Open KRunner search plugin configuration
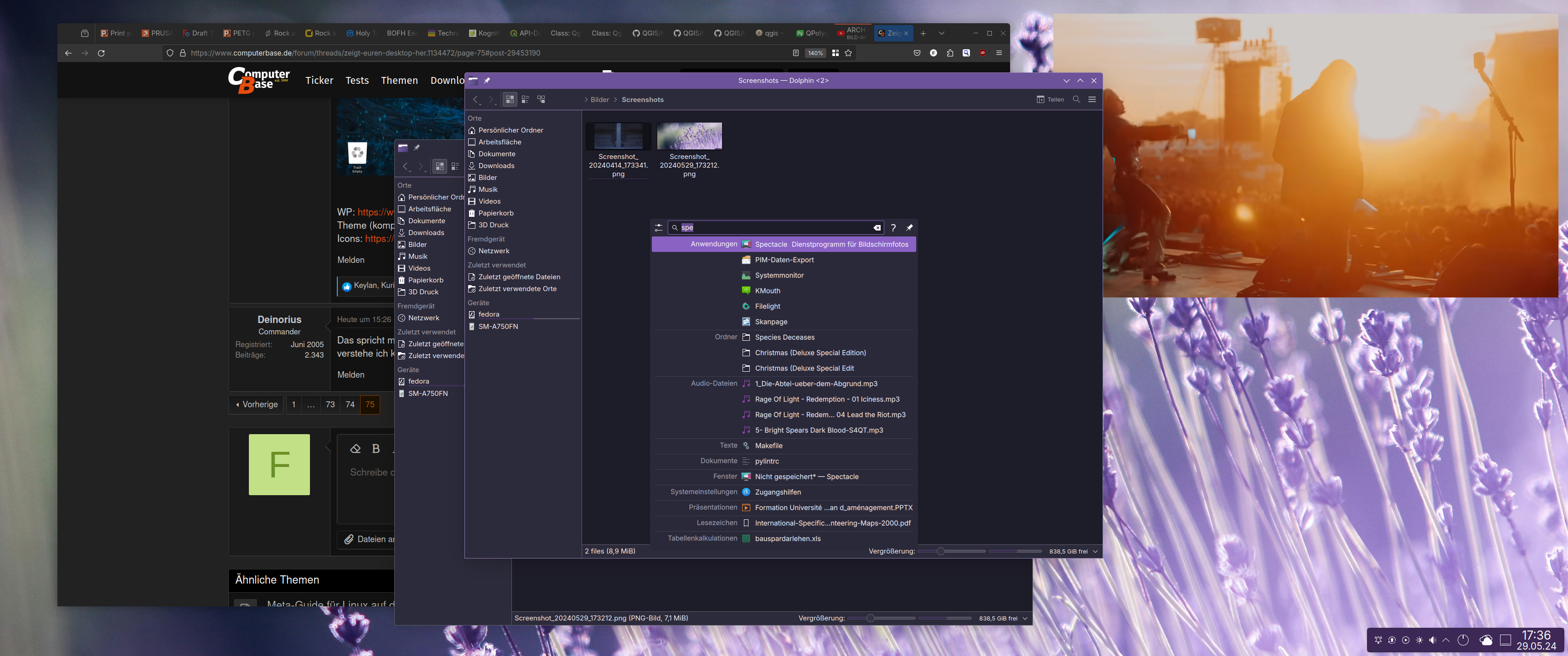The width and height of the screenshot is (1568, 656). pos(659,228)
